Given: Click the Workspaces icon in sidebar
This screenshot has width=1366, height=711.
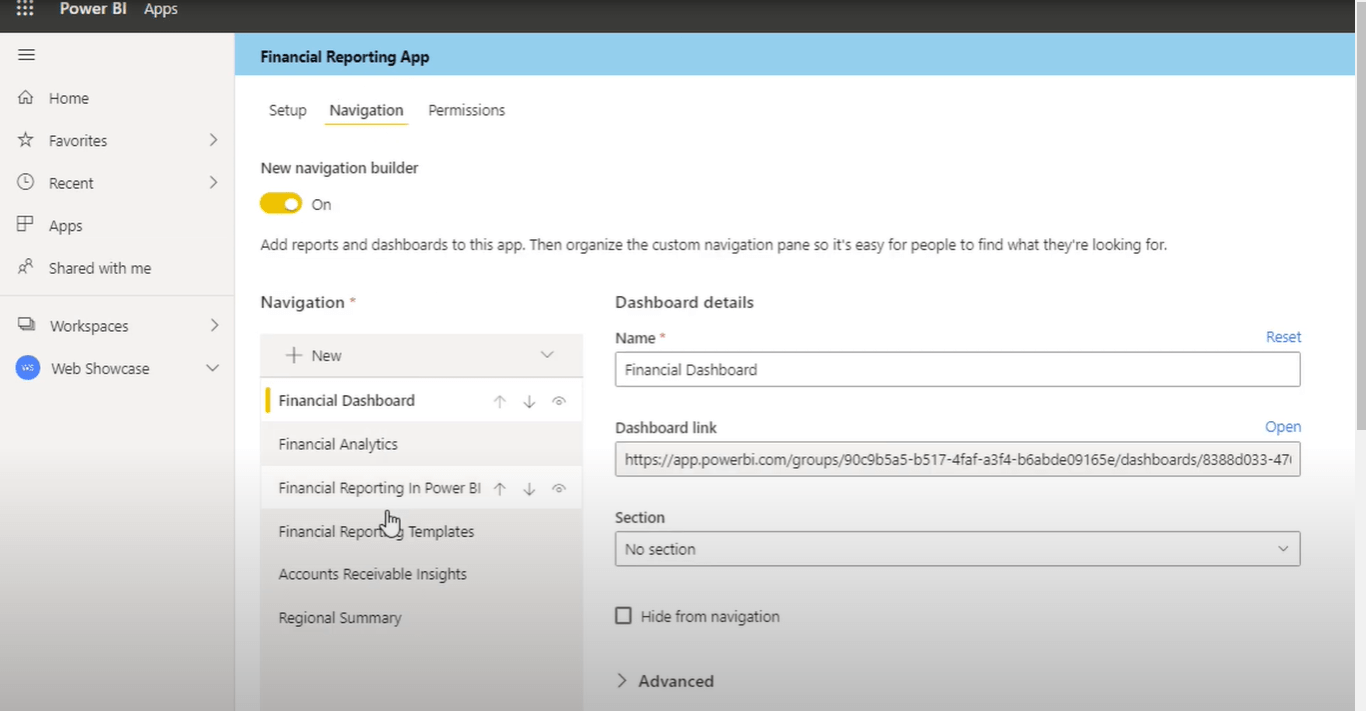Looking at the screenshot, I should 26,325.
